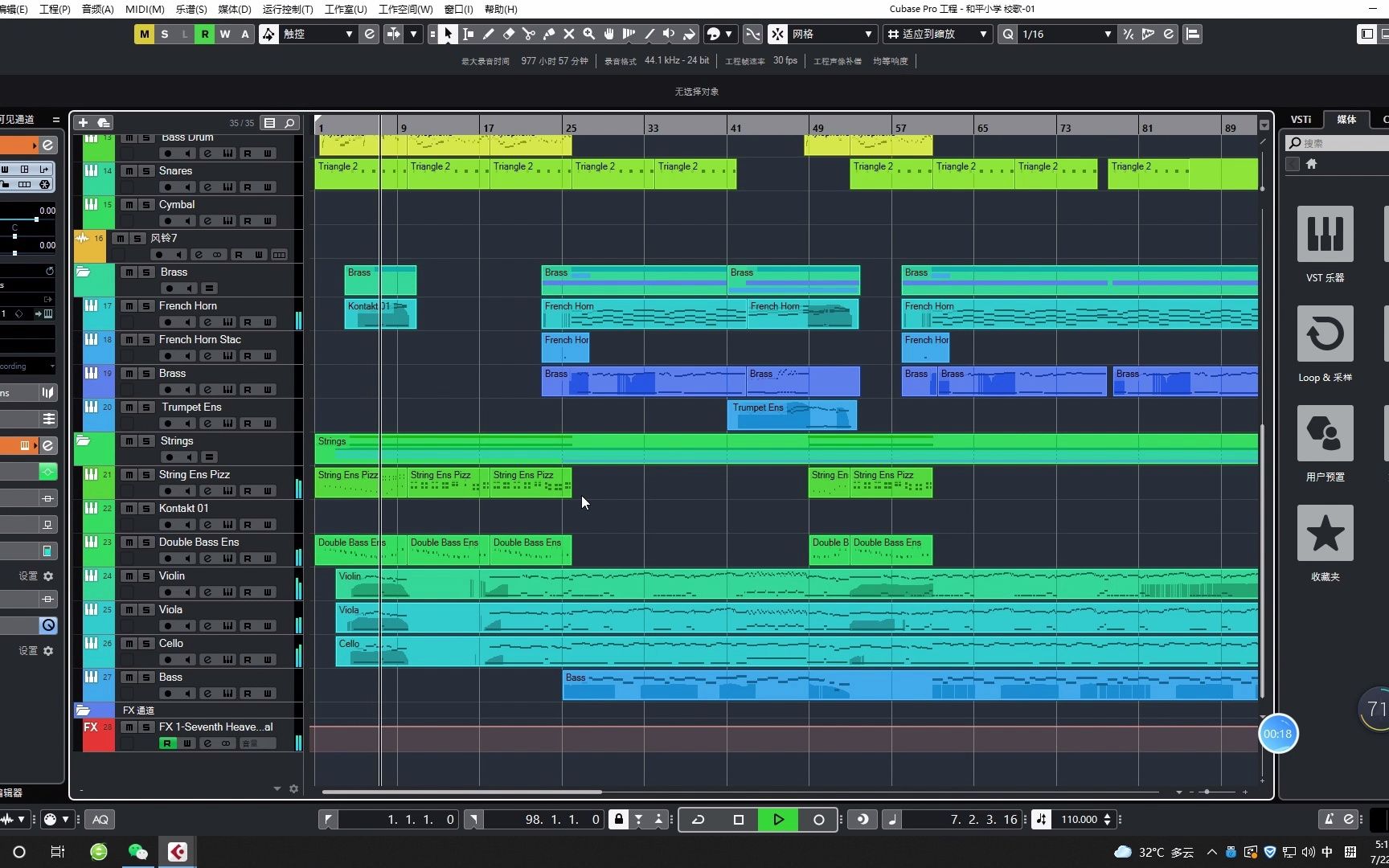Open the auto-scroll options dropdown arrow
Image resolution: width=1389 pixels, height=868 pixels.
[x=414, y=34]
